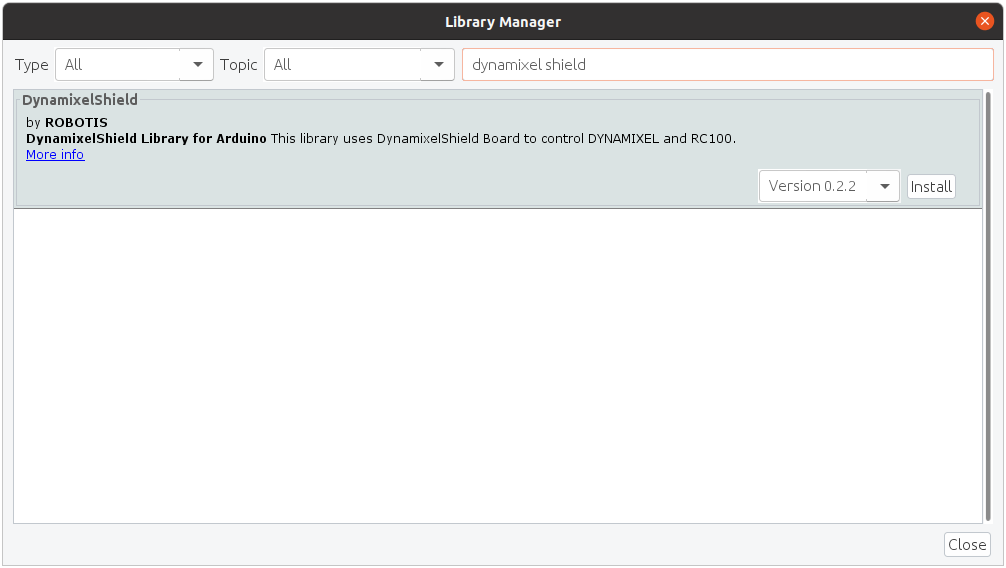Click the arrow on the Topic combo box
Screen dimensions: 1006x568
[x=438, y=65]
